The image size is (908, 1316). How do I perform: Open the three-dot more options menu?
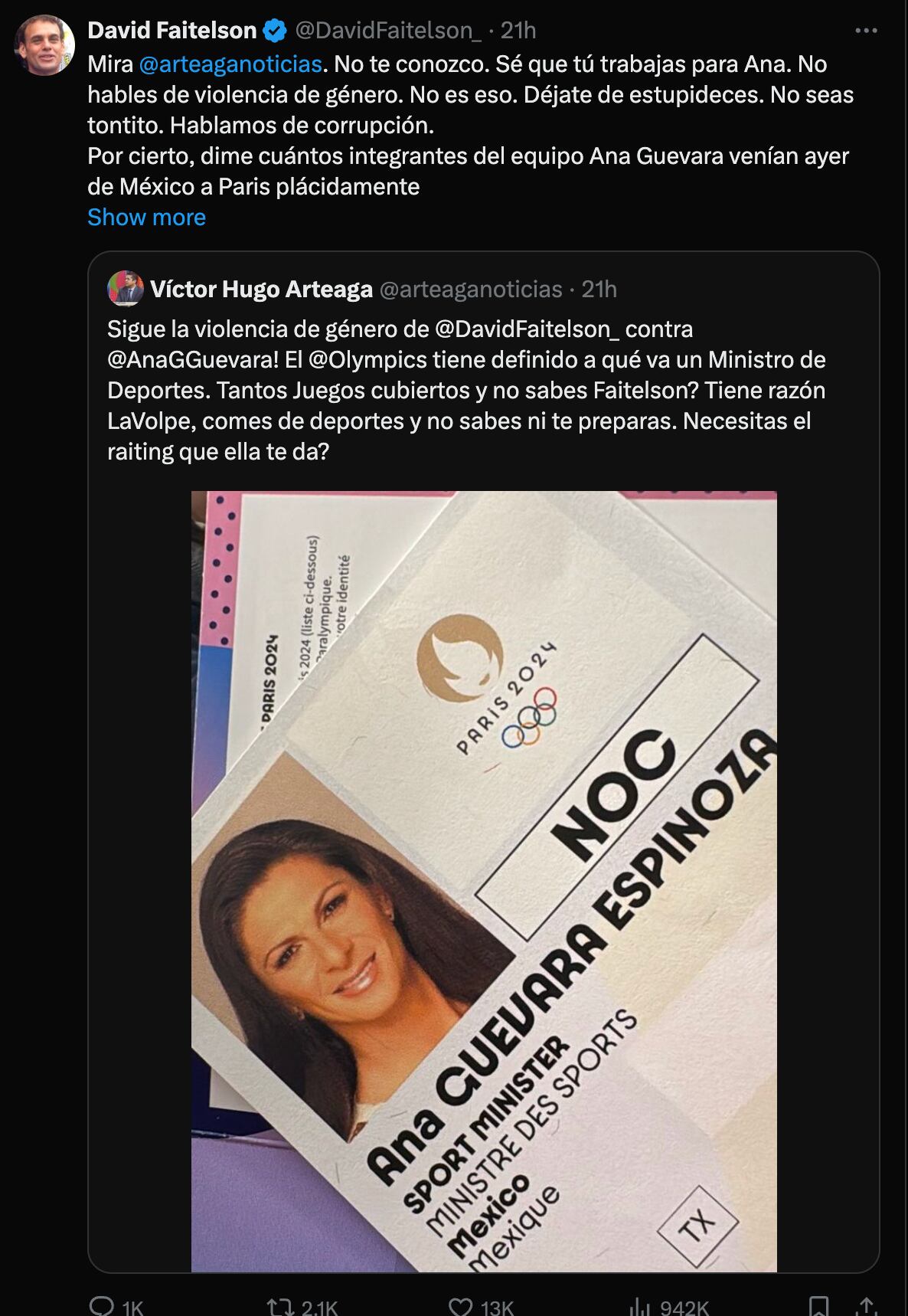point(866,31)
